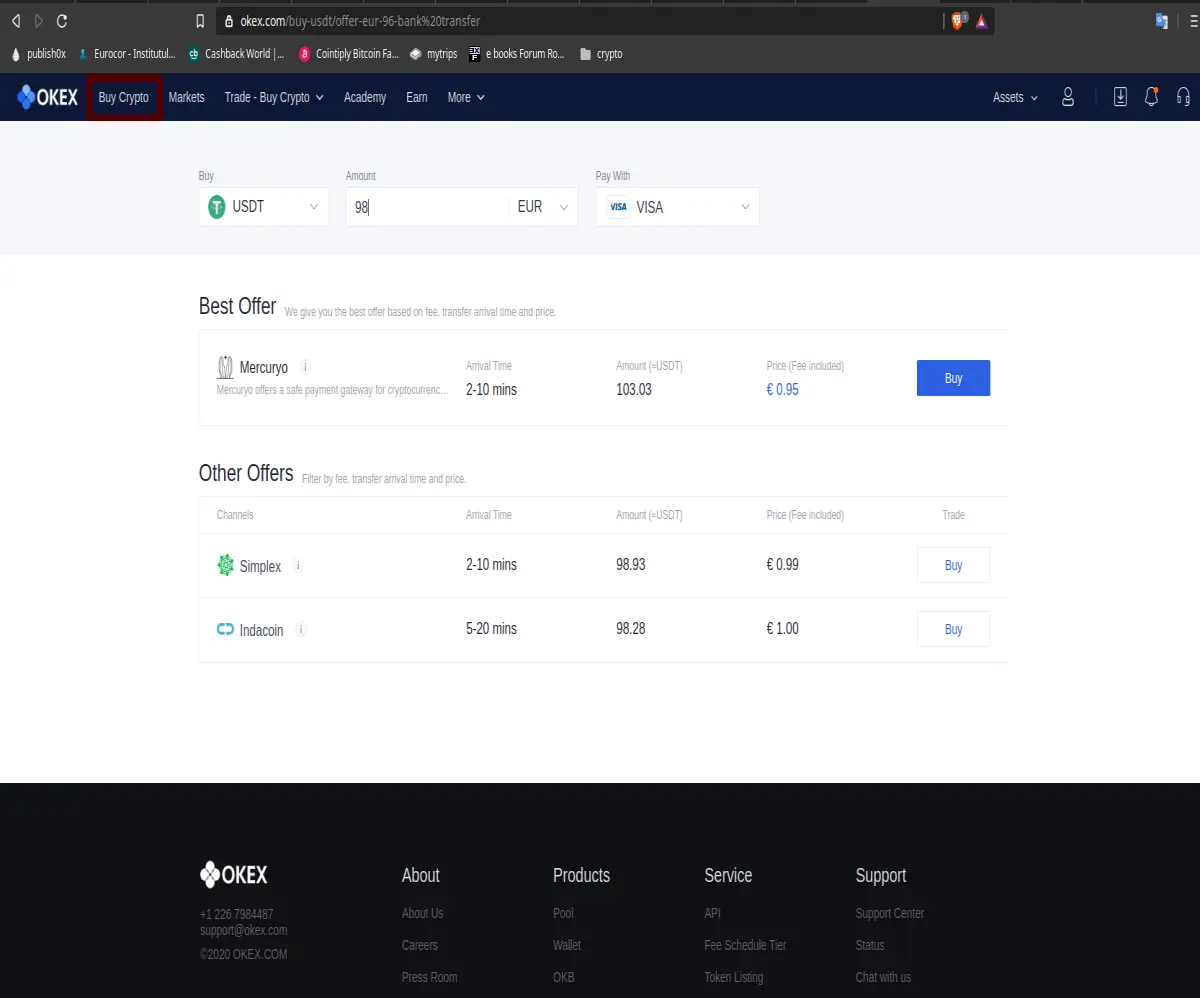The height and width of the screenshot is (998, 1200).
Task: Click the Indacoin price € 1.00
Action: pyautogui.click(x=783, y=628)
